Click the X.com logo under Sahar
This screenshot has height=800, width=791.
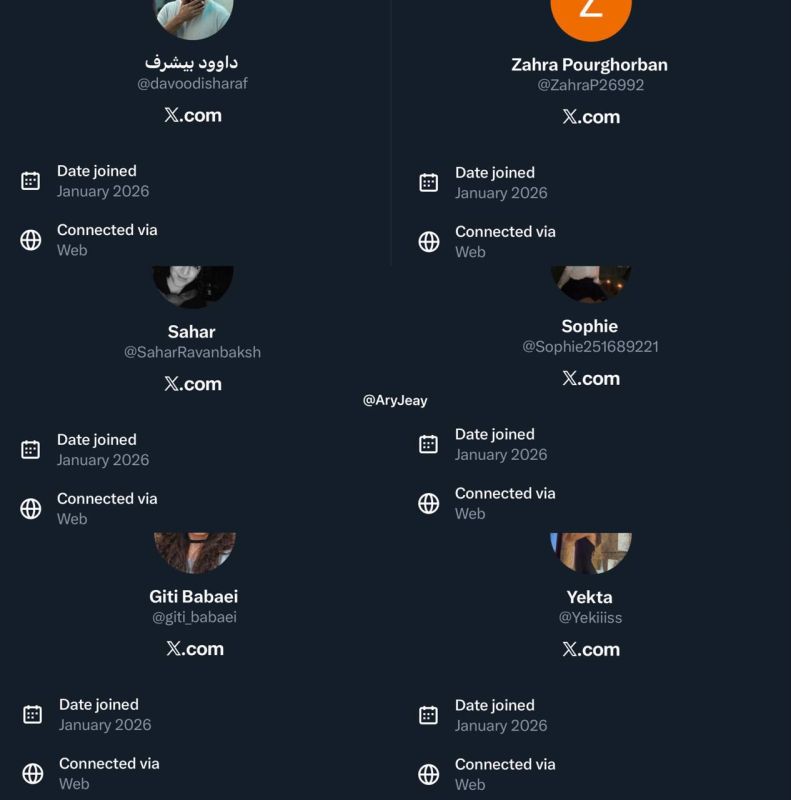192,384
